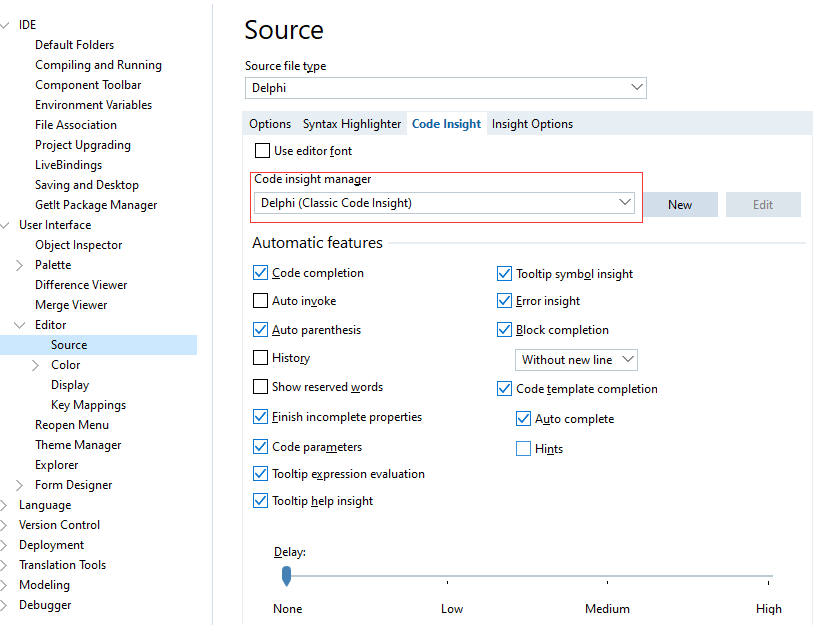
Task: Expand the Palette tree node
Action: (x=20, y=265)
